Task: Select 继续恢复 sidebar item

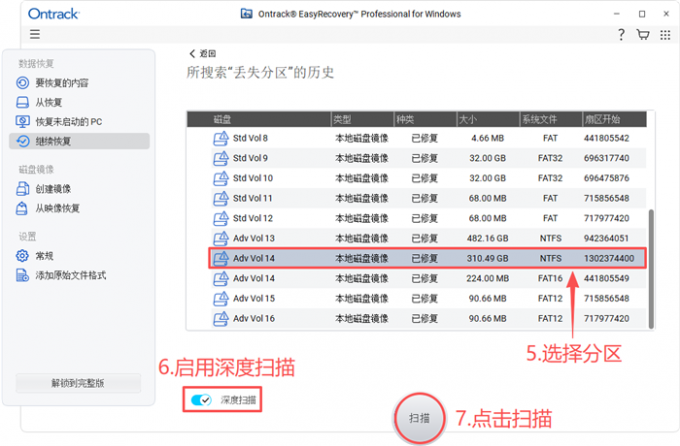Action: pos(79,141)
